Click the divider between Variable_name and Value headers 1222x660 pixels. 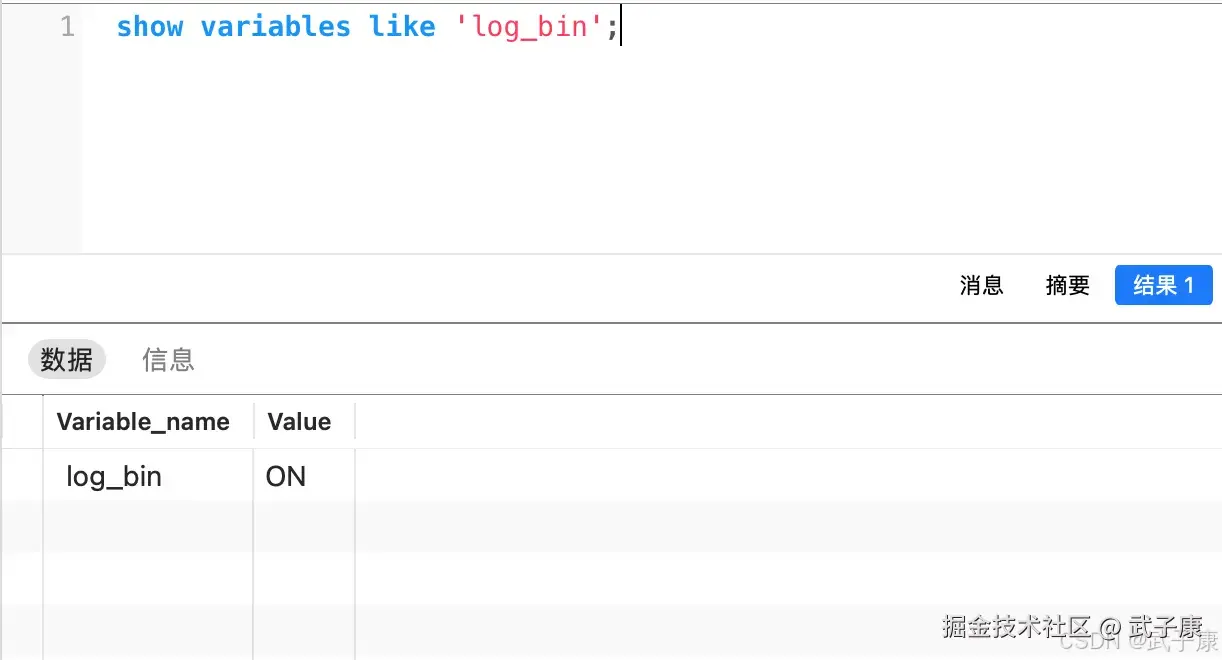click(254, 422)
